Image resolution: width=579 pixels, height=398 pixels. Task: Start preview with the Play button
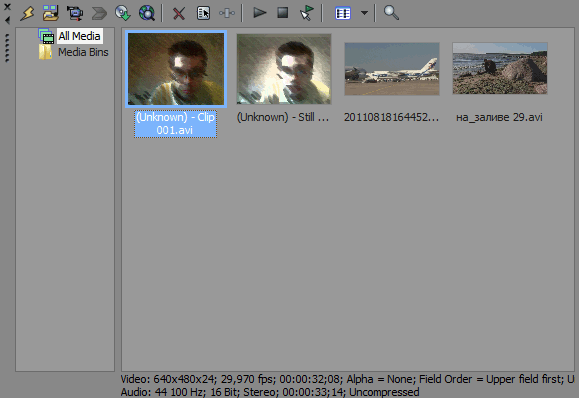[260, 13]
